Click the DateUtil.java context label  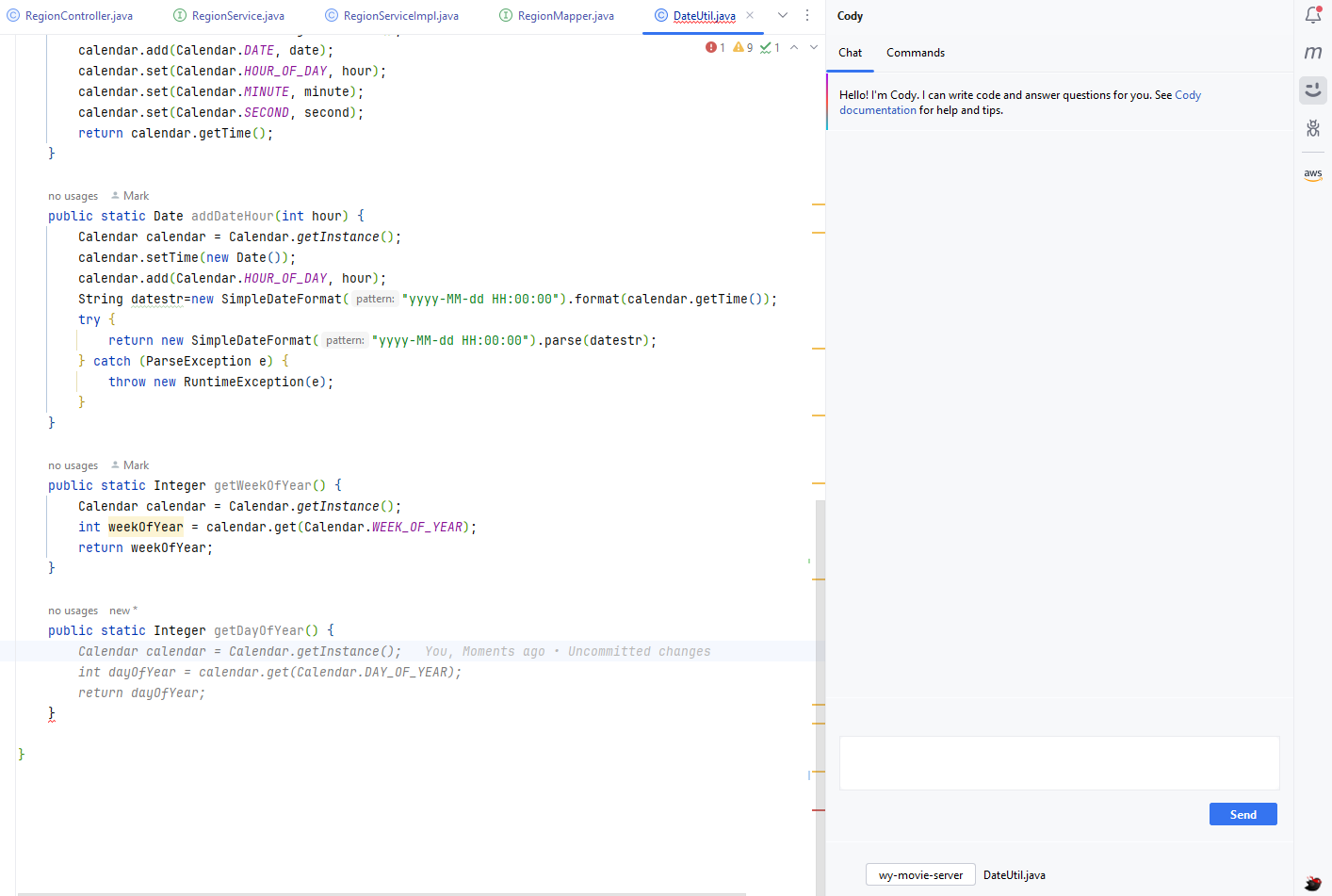(1015, 875)
